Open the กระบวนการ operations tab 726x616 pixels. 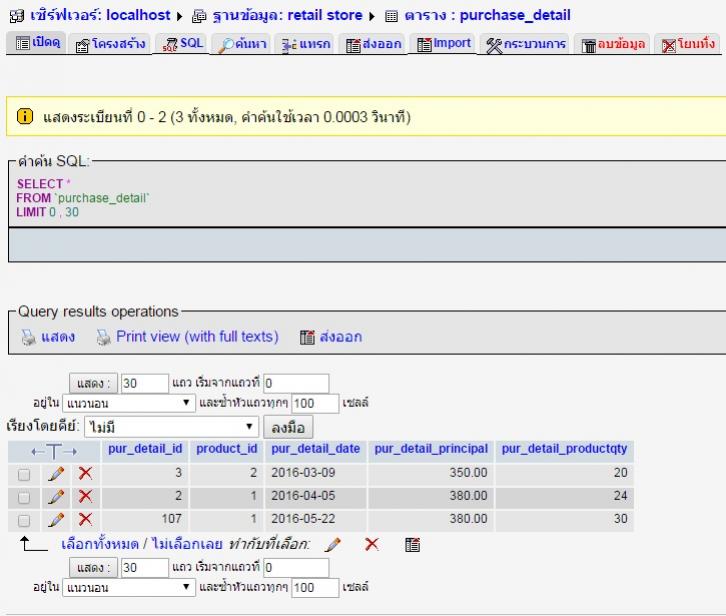pyautogui.click(x=525, y=44)
